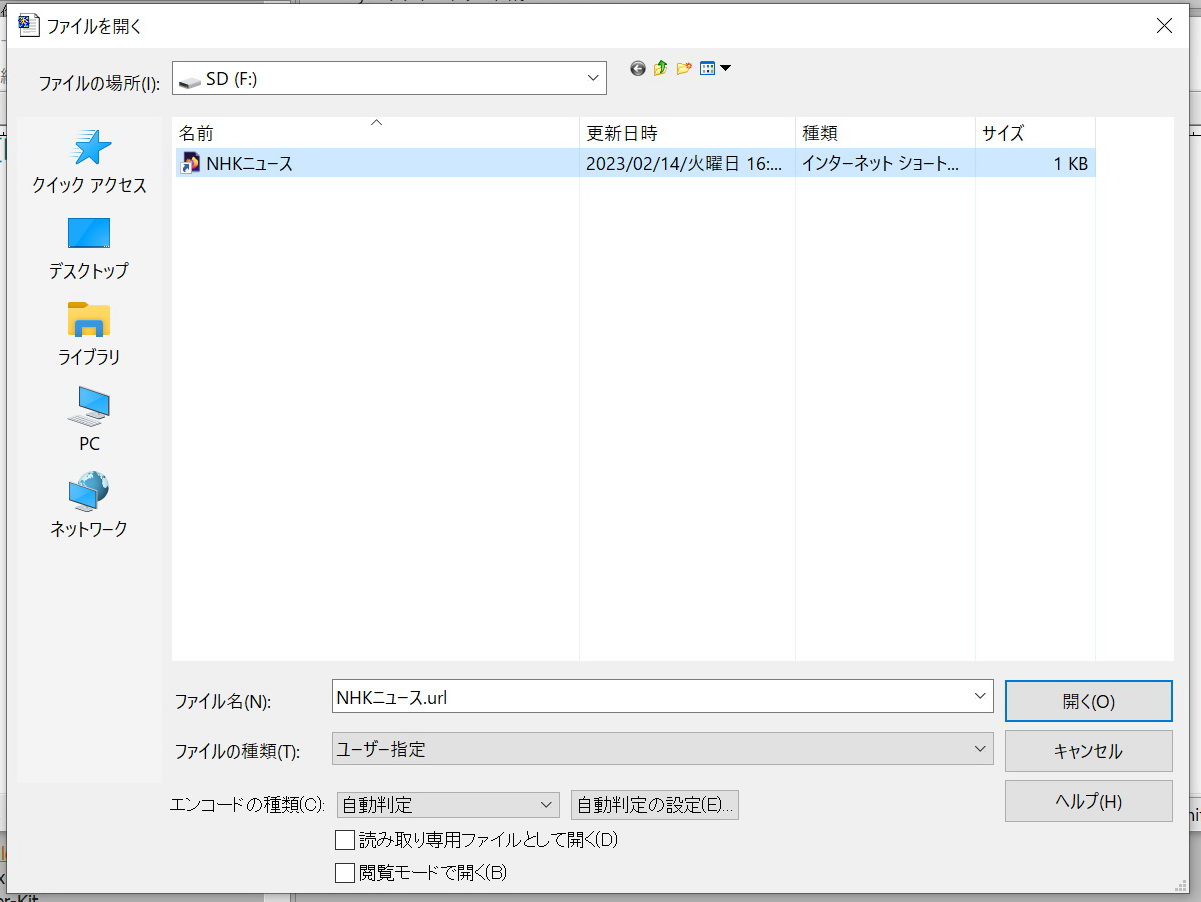Open Libraries (ライブラリ) location
This screenshot has width=1201, height=902.
89,333
